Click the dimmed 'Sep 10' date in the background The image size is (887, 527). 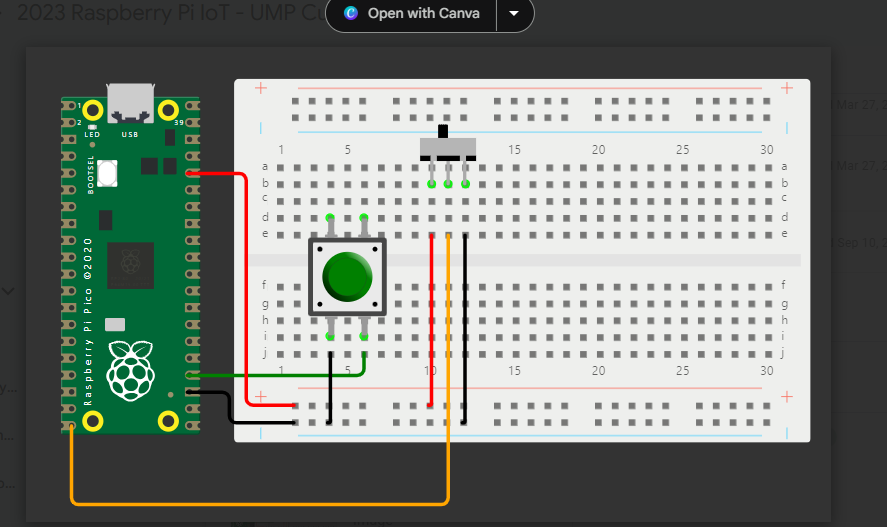pos(861,243)
